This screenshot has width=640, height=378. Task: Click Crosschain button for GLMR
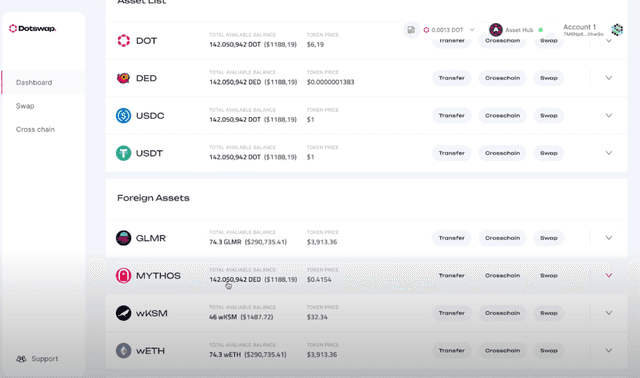[502, 238]
